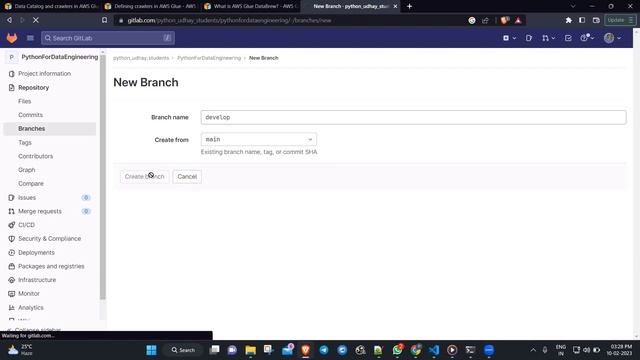Click the browser back arrow
This screenshot has height=360, width=640.
click(9, 20)
